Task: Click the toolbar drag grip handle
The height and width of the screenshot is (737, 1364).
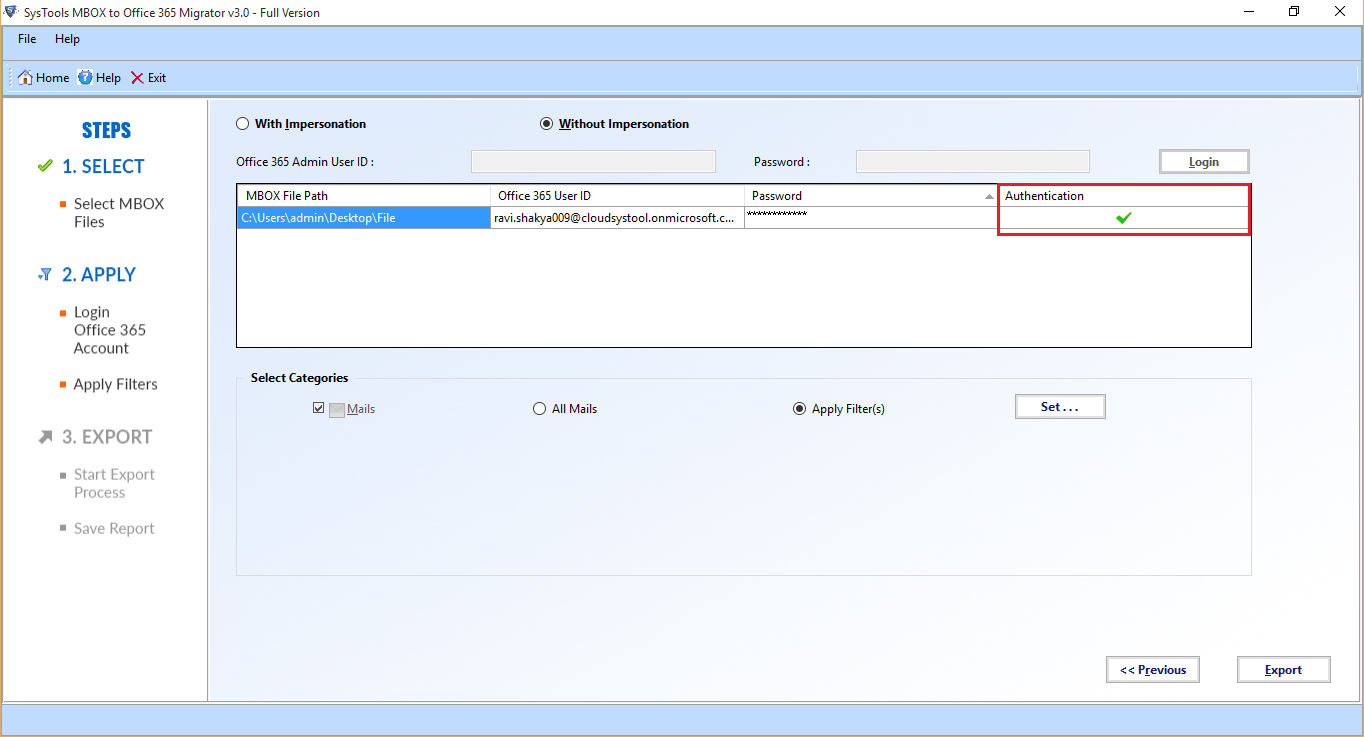Action: point(11,77)
